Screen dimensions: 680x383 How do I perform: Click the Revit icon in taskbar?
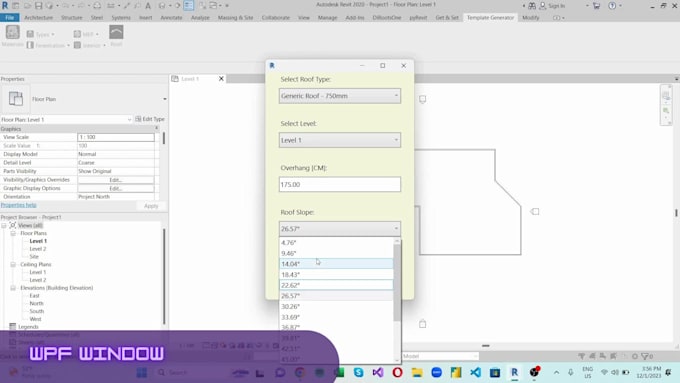click(514, 372)
